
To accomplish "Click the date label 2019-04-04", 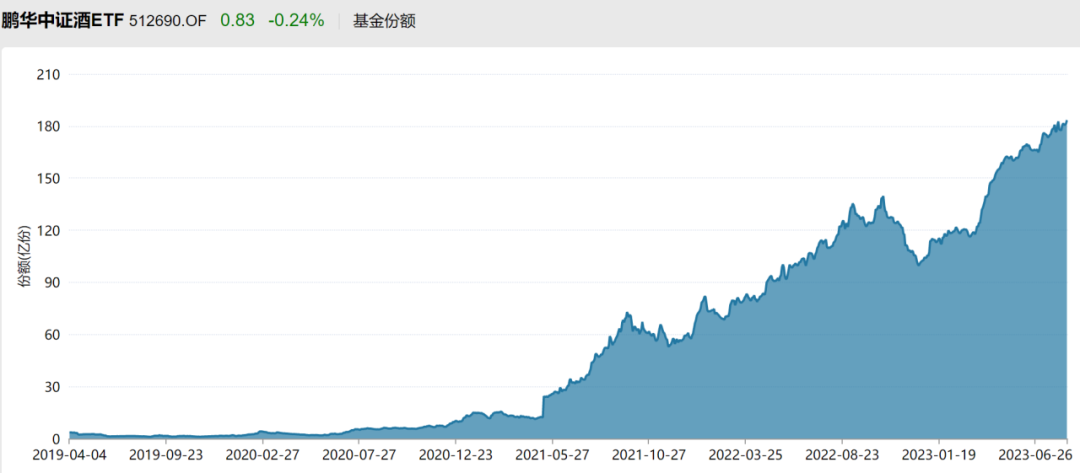I will [70, 456].
